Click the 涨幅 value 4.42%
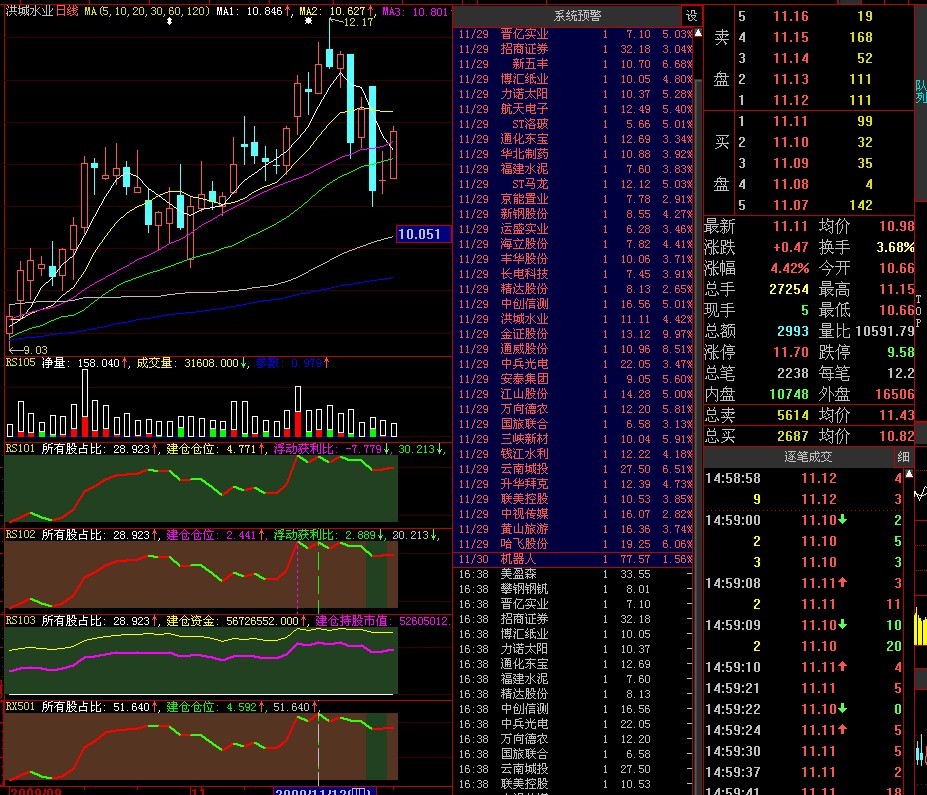Viewport: 927px width, 795px height. click(789, 268)
